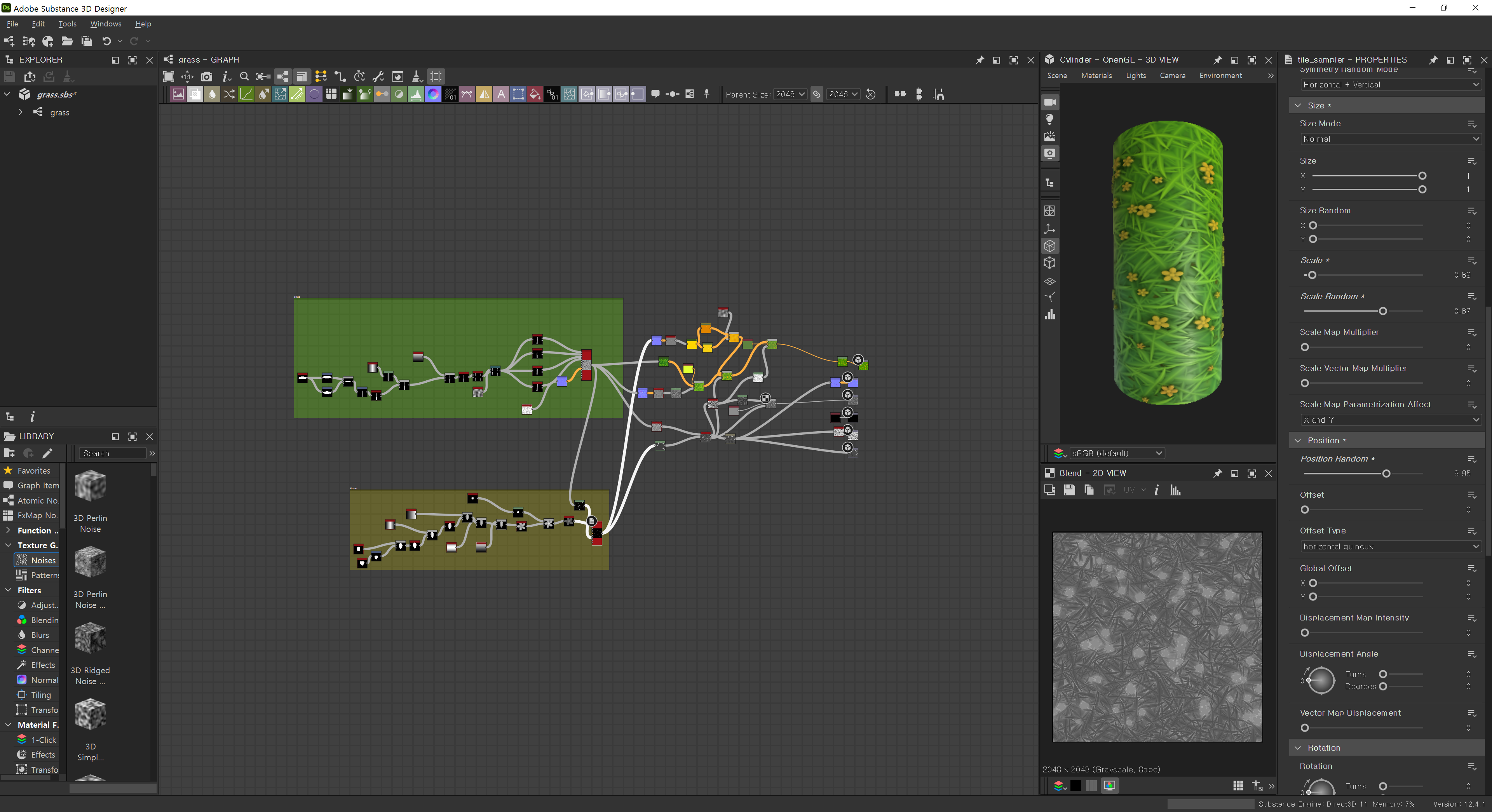Take graph screenshot with camera icon
Image resolution: width=1492 pixels, height=812 pixels.
click(206, 77)
